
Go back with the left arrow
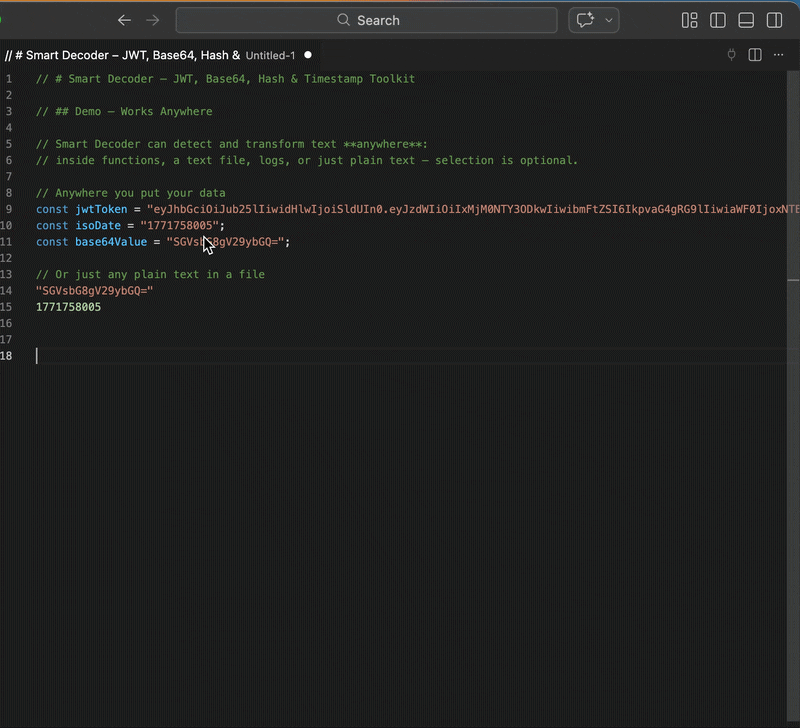tap(124, 20)
